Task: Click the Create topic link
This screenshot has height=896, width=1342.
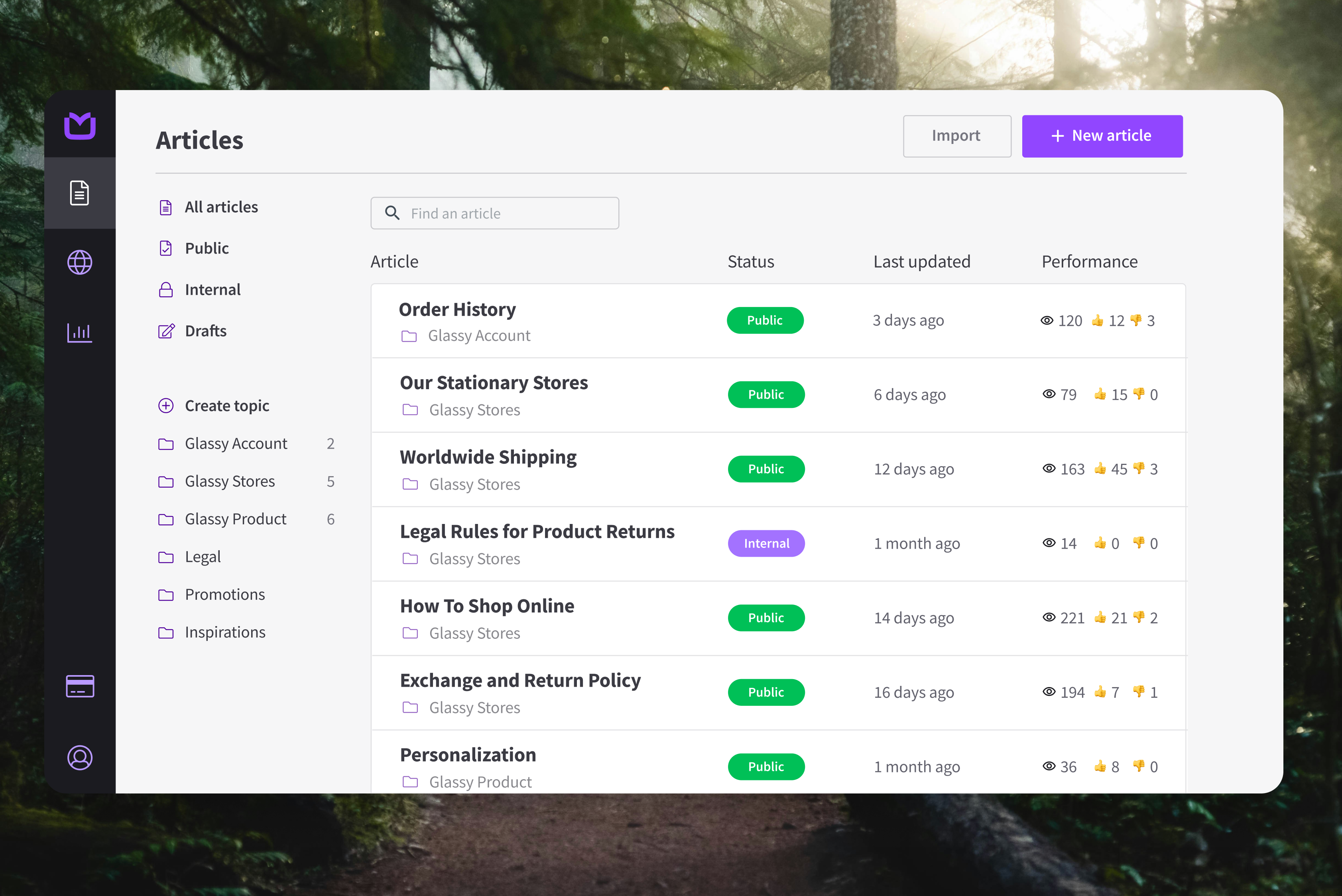Action: (227, 406)
